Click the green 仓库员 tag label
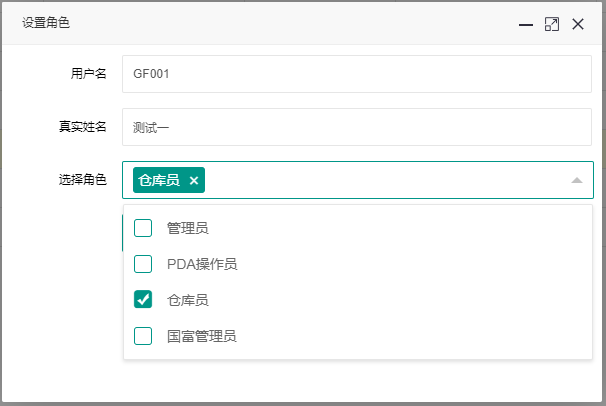The image size is (606, 406). coord(159,180)
